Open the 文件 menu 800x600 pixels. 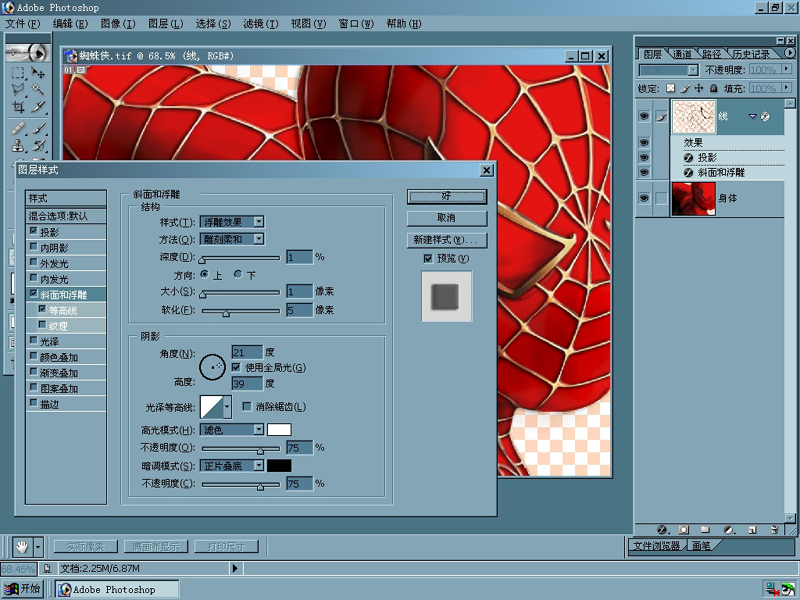point(22,24)
